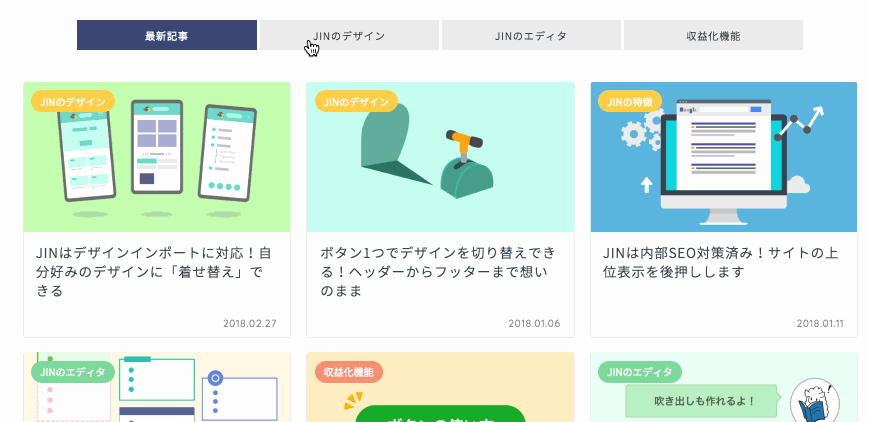
Task: Click the leftmost tilted phone illustration
Action: (x=87, y=155)
